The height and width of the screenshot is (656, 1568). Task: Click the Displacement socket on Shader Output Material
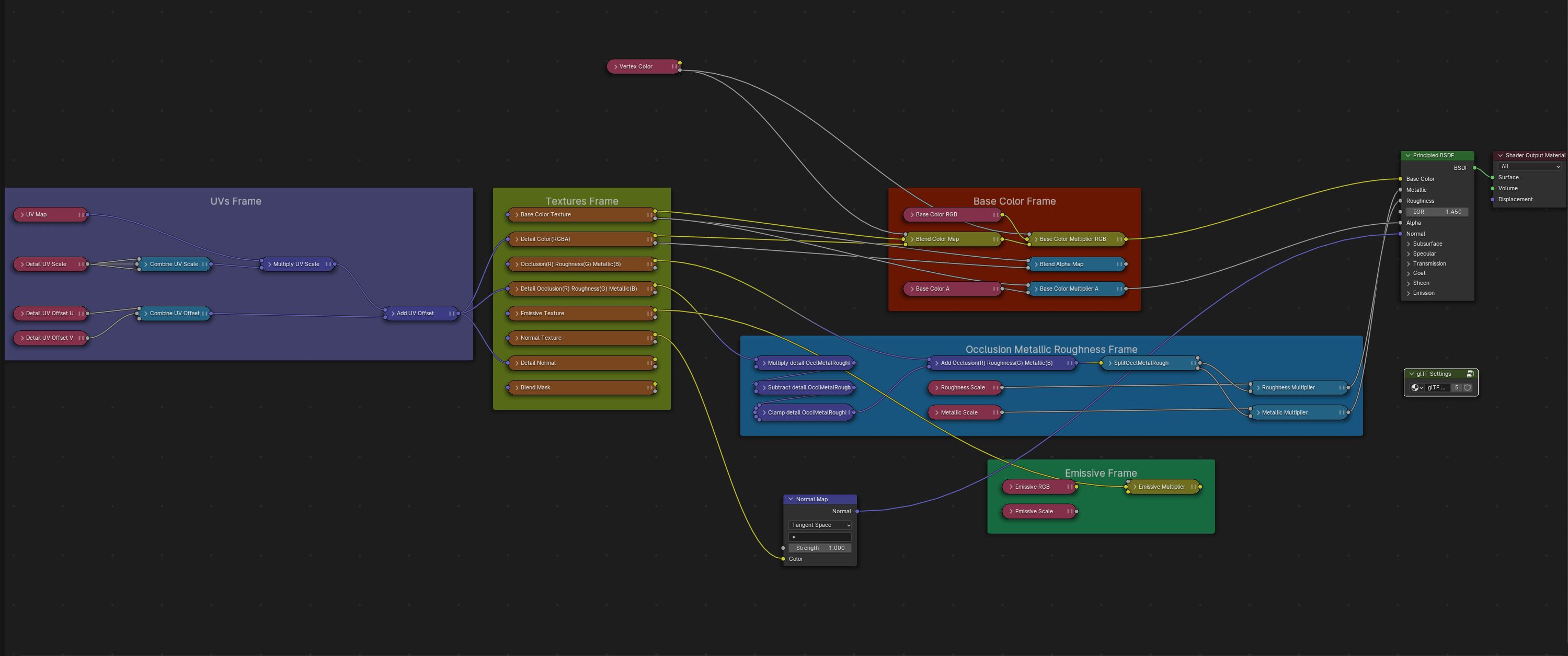point(1493,200)
